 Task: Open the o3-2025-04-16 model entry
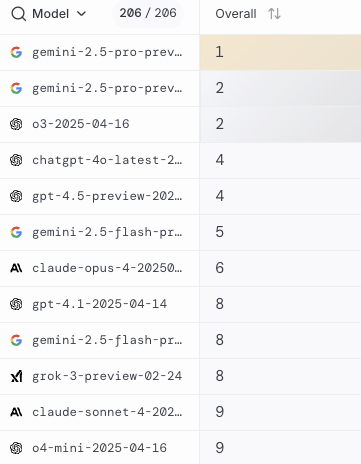pos(81,124)
